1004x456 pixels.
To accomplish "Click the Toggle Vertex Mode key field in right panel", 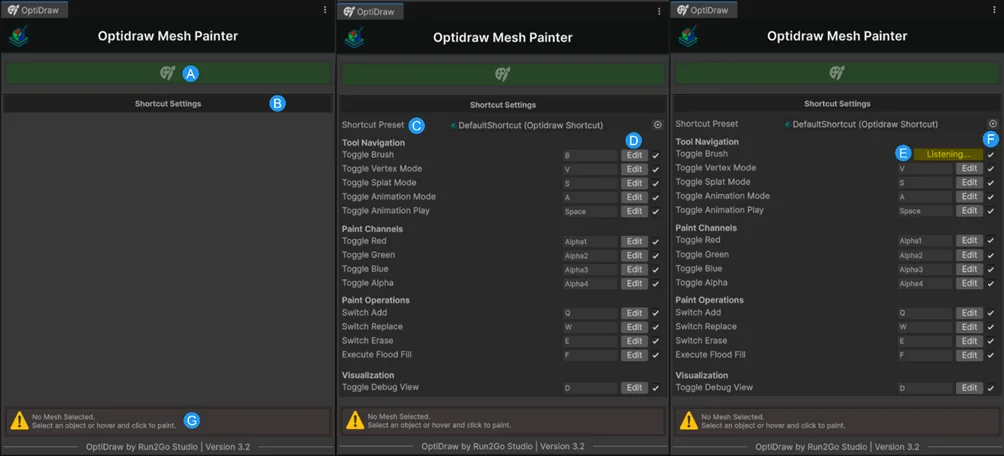I will (x=925, y=168).
